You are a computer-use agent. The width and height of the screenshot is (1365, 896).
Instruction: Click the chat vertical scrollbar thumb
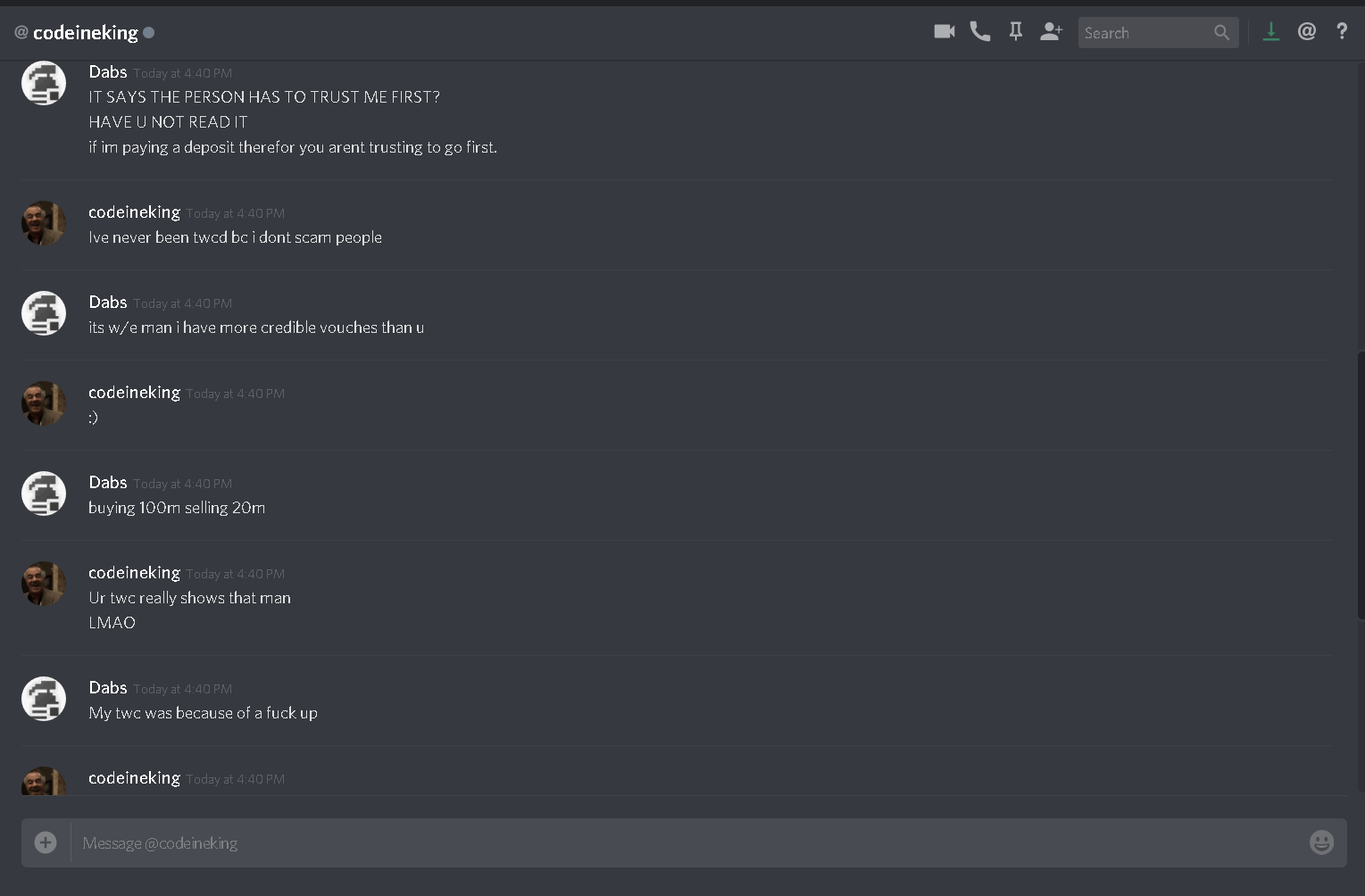click(1360, 485)
